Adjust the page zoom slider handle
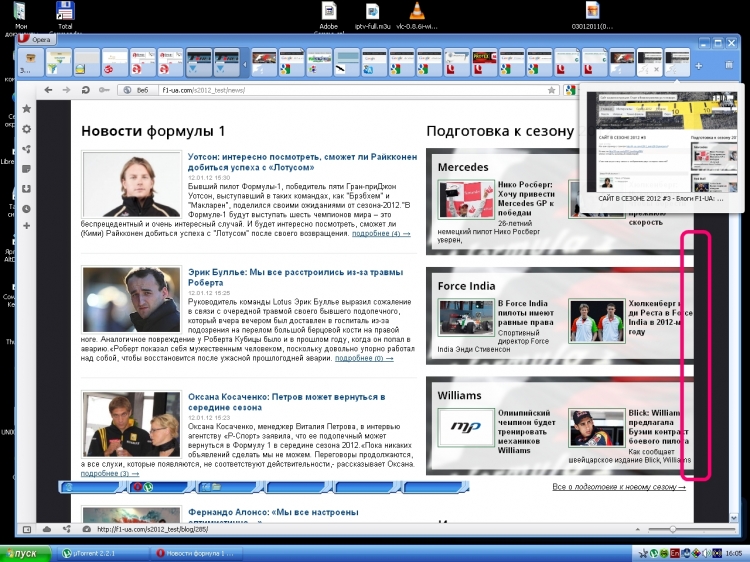The width and height of the screenshot is (750, 562). tap(673, 529)
